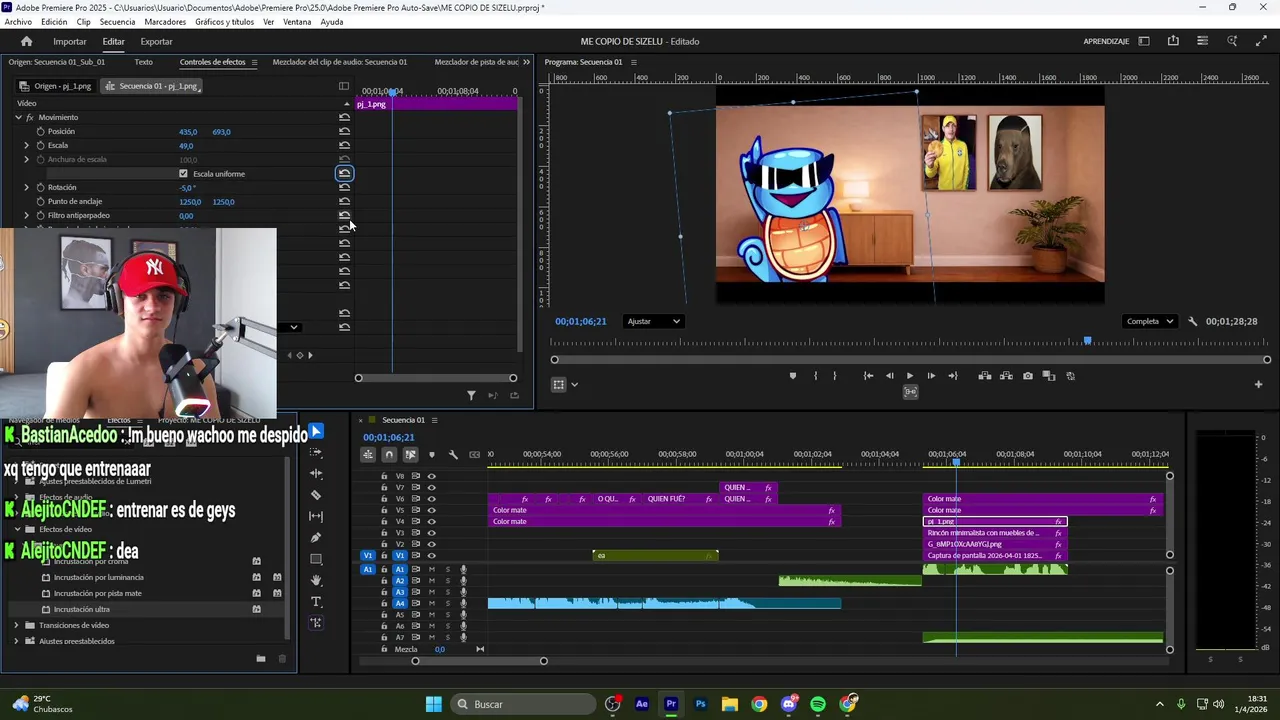Select the Hand tool
1280x720 pixels.
(316, 580)
